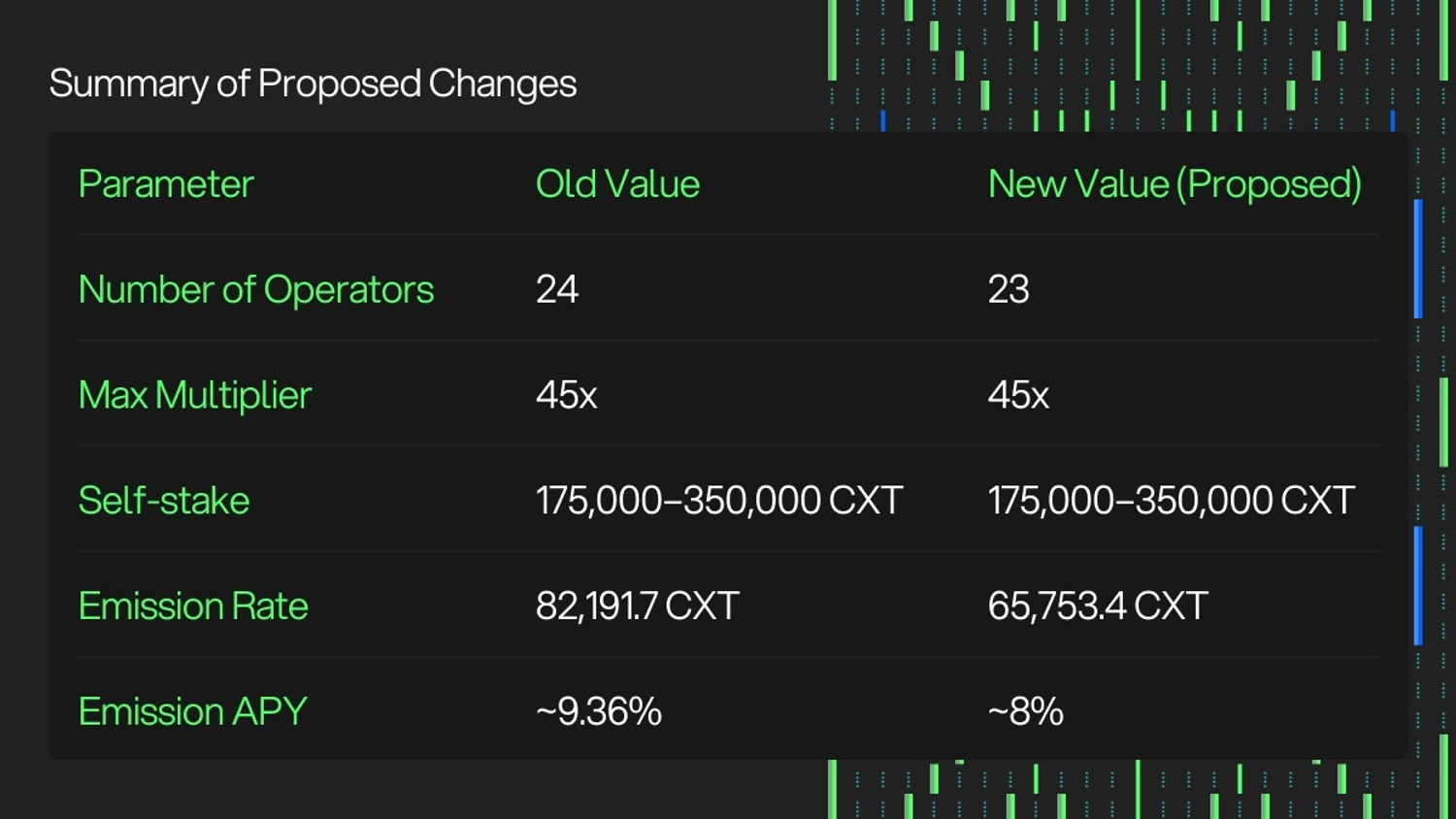Viewport: 1456px width, 819px height.
Task: Click the proposed APY value ~8%
Action: [x=1026, y=712]
